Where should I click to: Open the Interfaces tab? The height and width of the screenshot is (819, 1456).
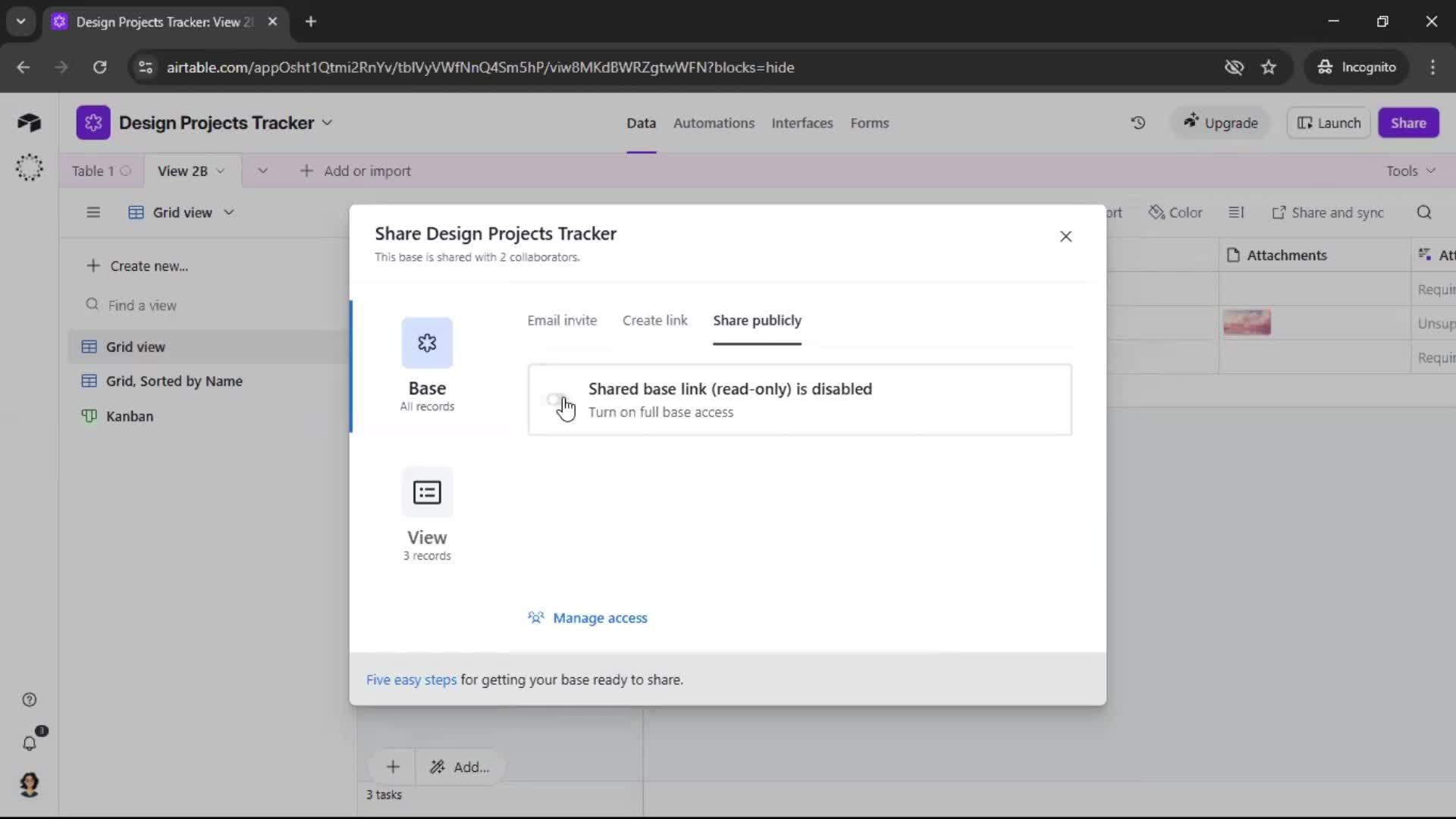[802, 123]
